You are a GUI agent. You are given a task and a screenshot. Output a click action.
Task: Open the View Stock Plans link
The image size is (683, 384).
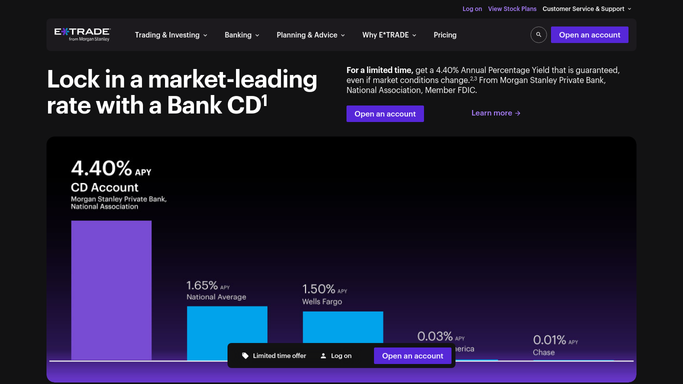point(512,9)
